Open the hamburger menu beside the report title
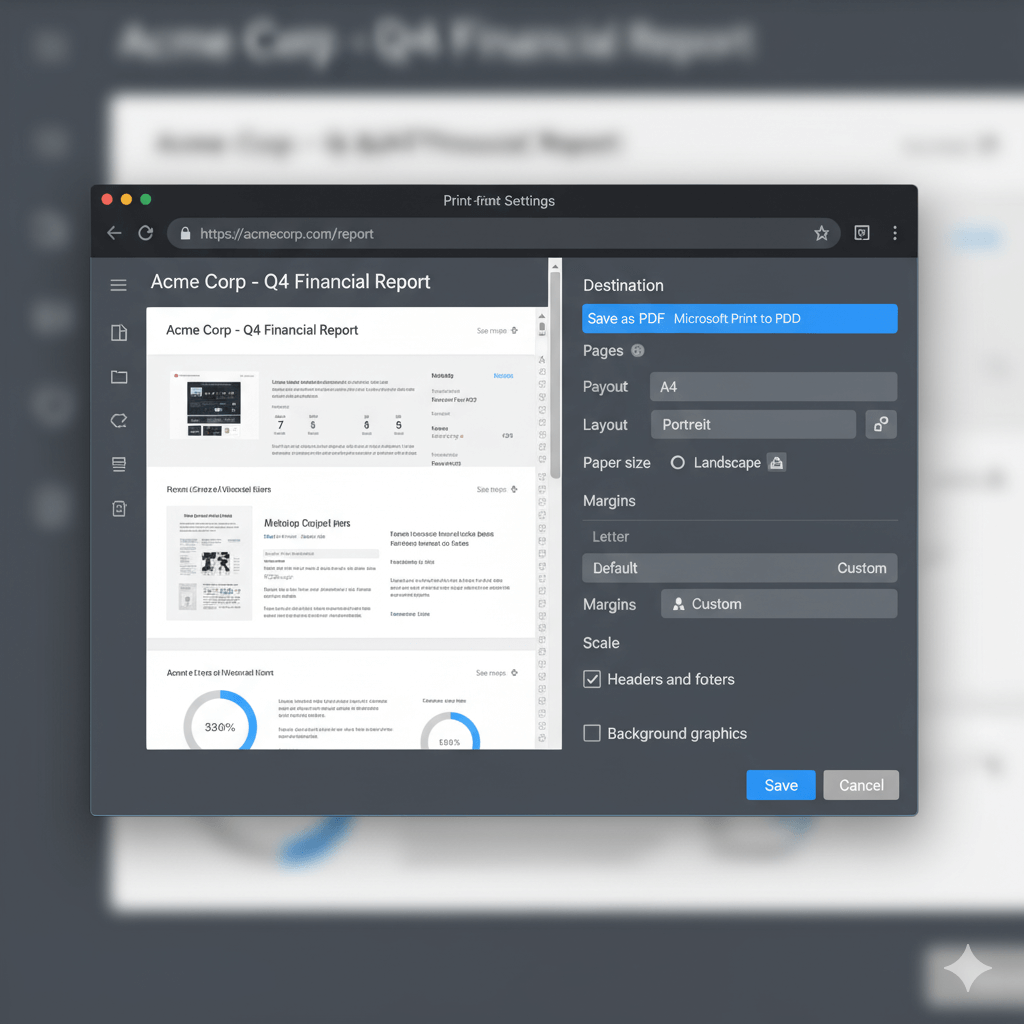This screenshot has width=1024, height=1024. tap(118, 285)
